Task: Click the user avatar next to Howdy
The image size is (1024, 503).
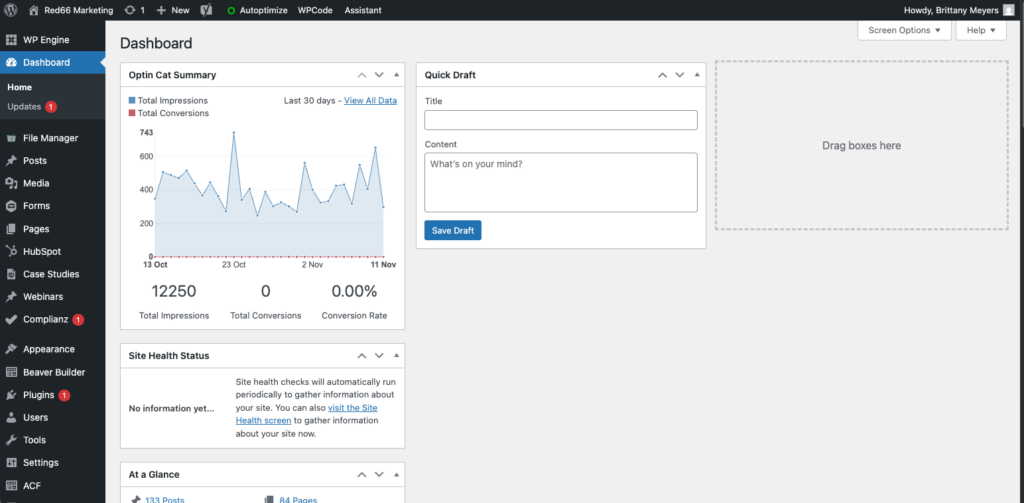Action: [1008, 10]
